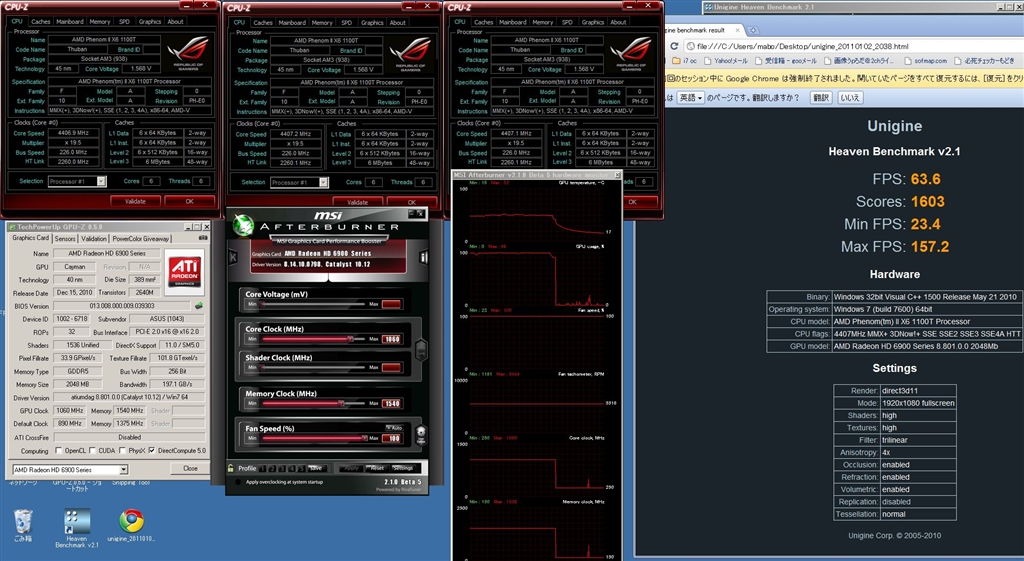Toggle the DirectCompute 5.0 checkbox
The width and height of the screenshot is (1024, 561).
tap(150, 450)
